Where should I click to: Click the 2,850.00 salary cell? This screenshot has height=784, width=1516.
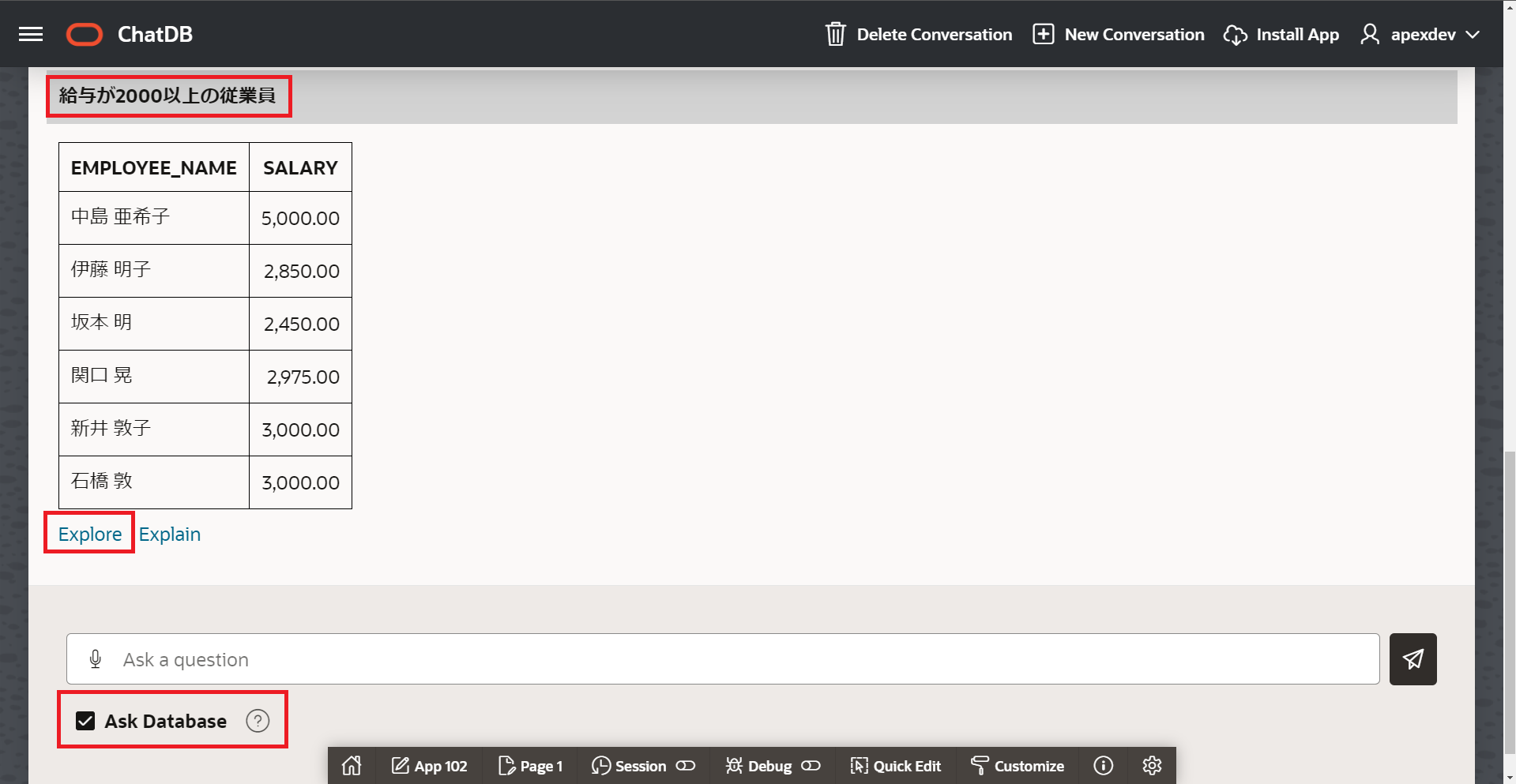point(300,271)
